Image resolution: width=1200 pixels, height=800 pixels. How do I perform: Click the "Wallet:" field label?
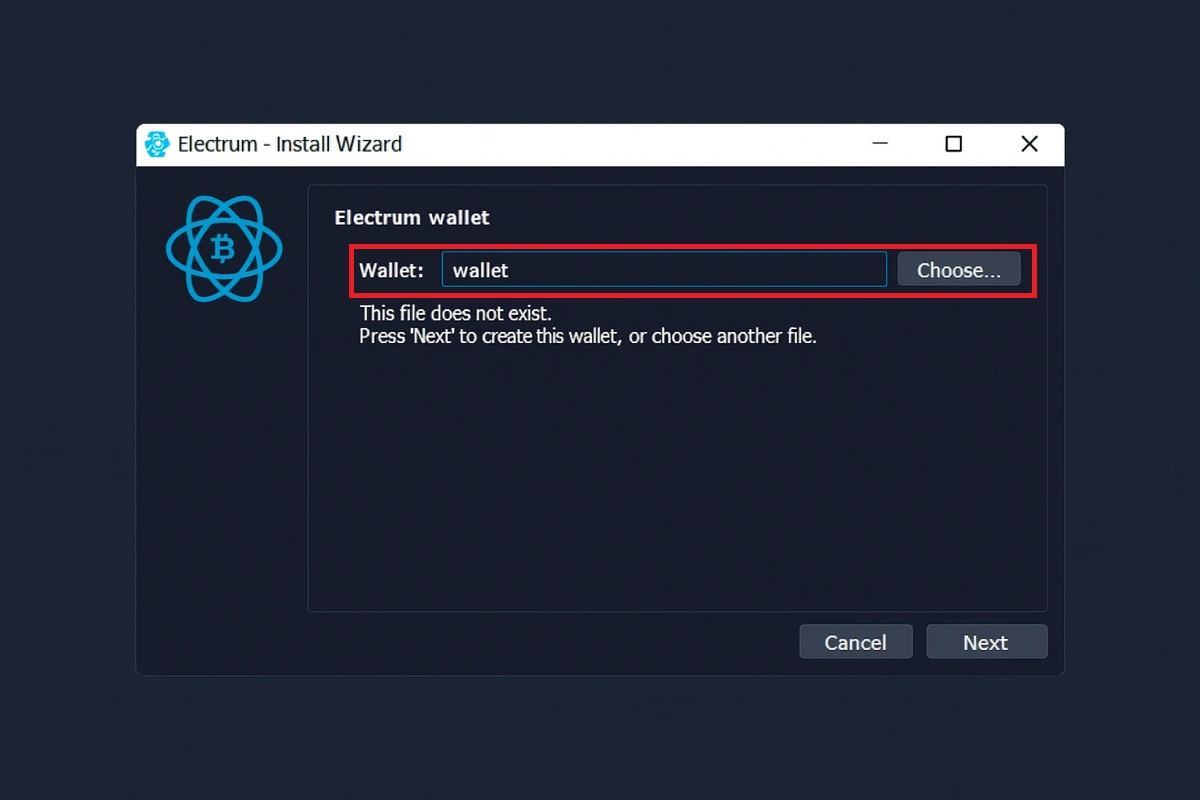pyautogui.click(x=392, y=270)
